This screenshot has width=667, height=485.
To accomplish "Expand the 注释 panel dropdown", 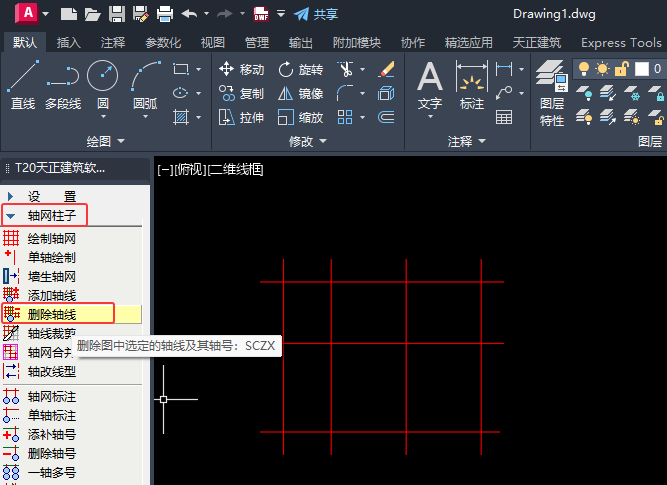I will point(482,141).
